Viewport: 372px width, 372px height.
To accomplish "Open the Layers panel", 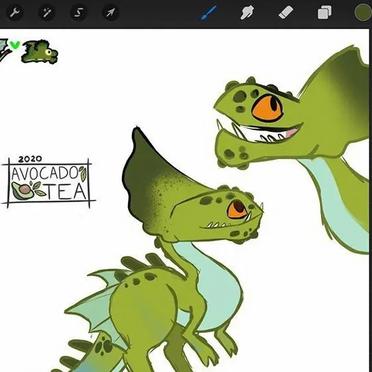I will tap(324, 13).
